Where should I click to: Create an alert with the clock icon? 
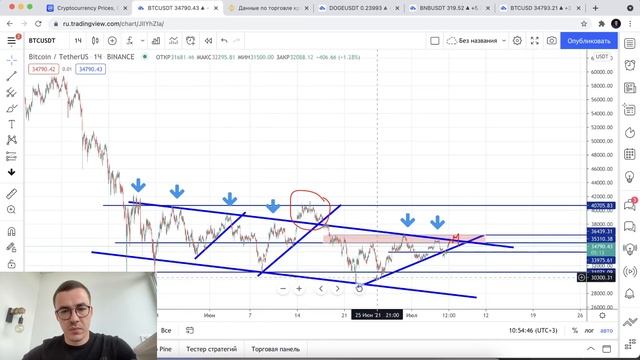191,40
